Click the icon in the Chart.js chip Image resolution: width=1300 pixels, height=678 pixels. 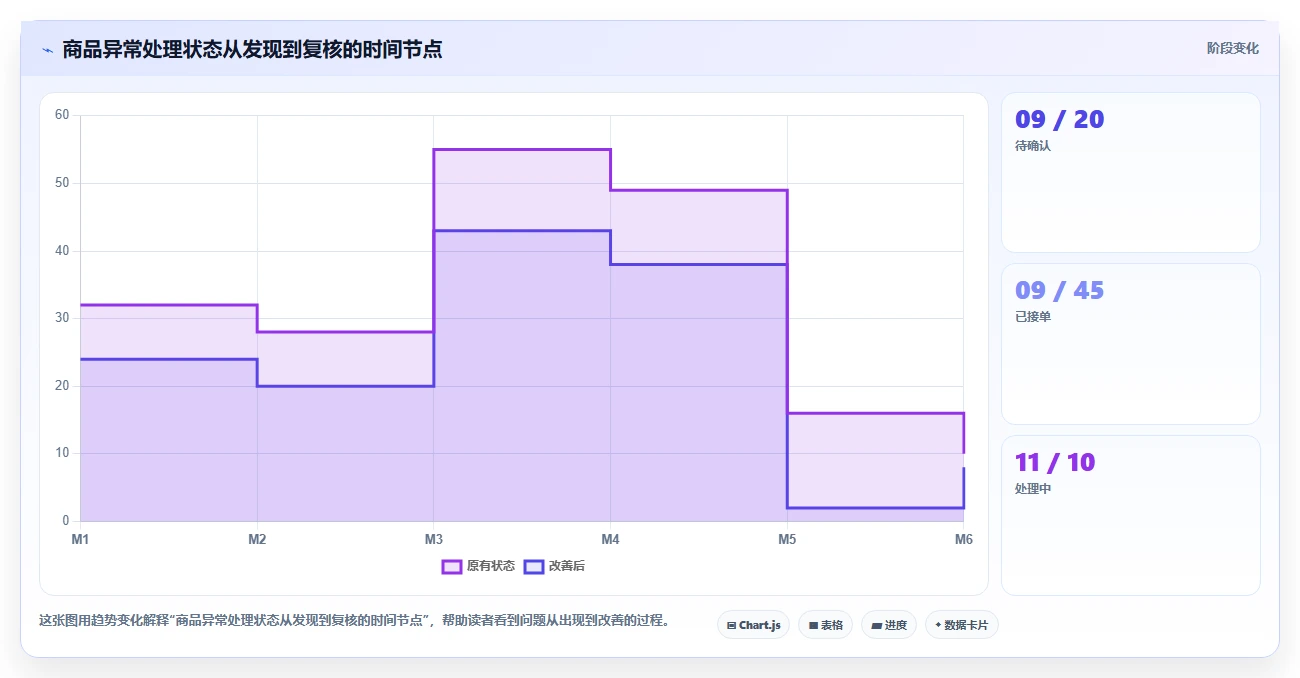point(731,625)
